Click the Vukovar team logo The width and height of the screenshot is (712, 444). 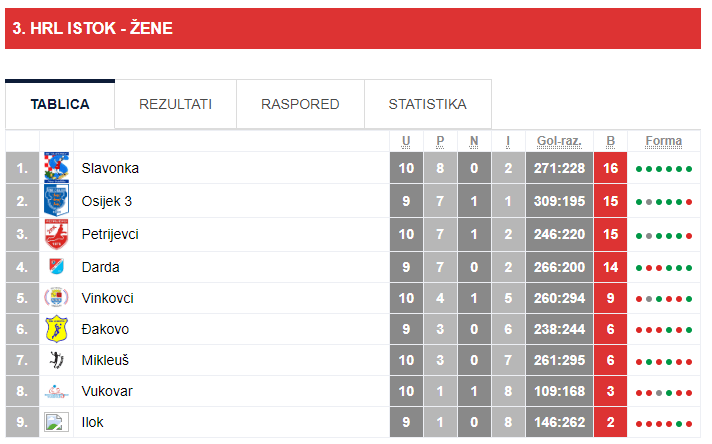56,391
